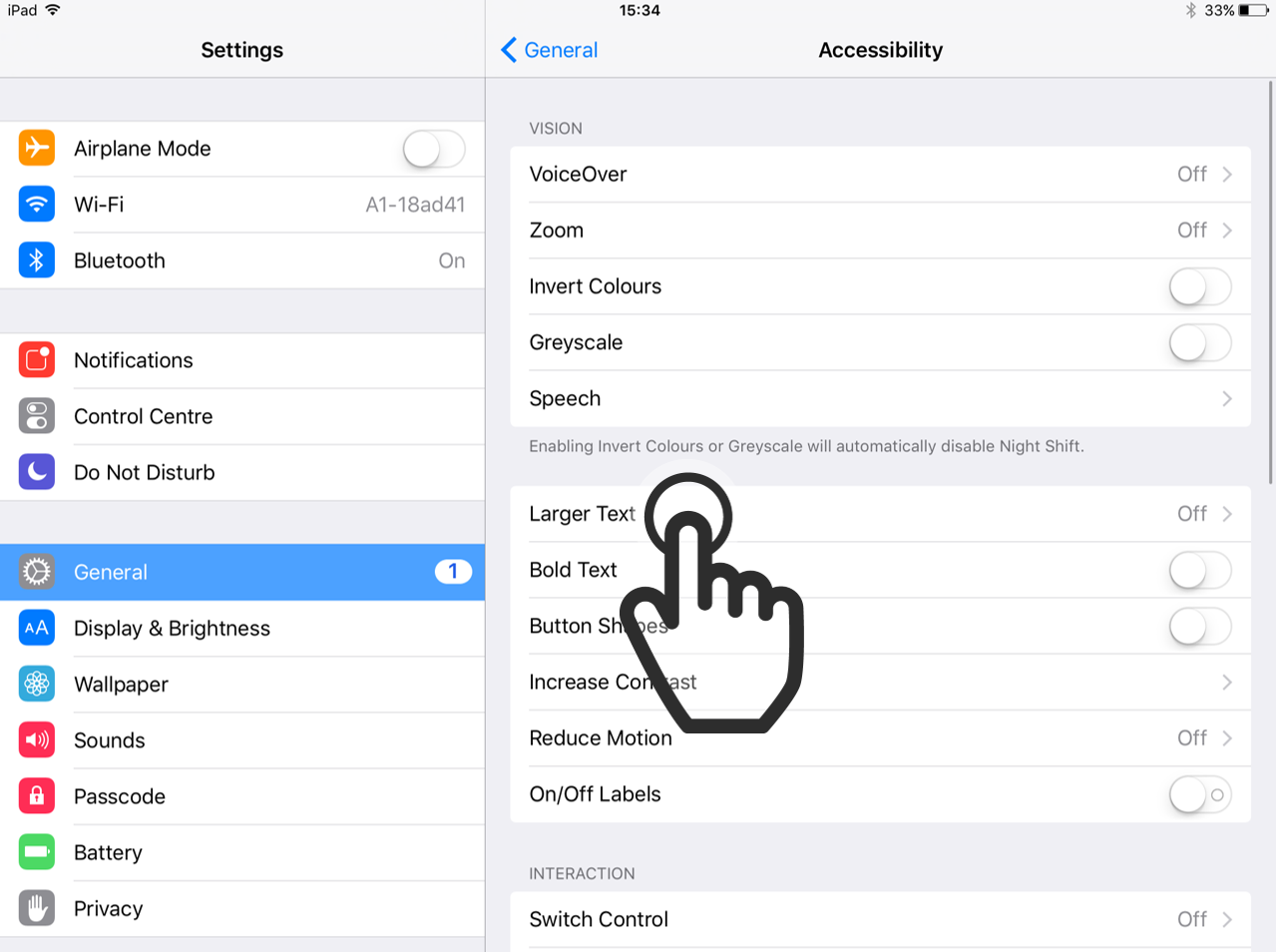The image size is (1276, 952).
Task: Open the Speech row chevron
Action: pos(1227,399)
